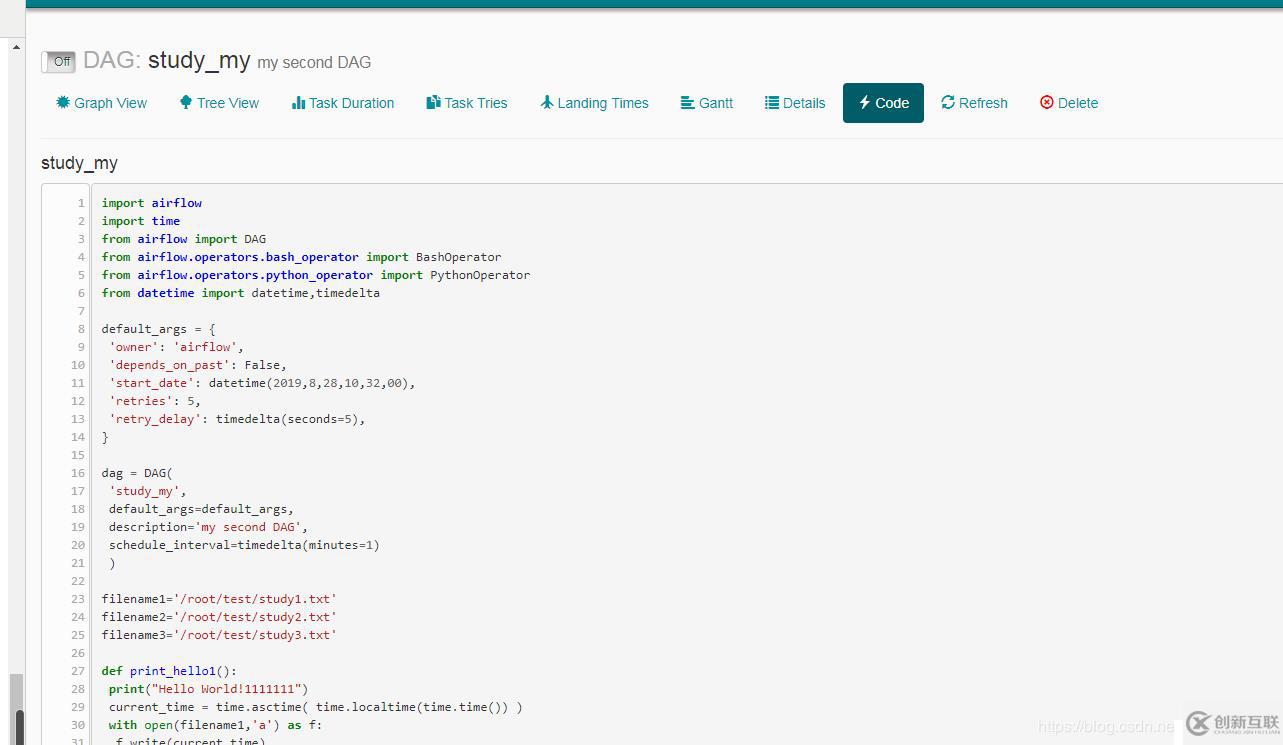Click the Refresh arrows icon

tap(948, 102)
